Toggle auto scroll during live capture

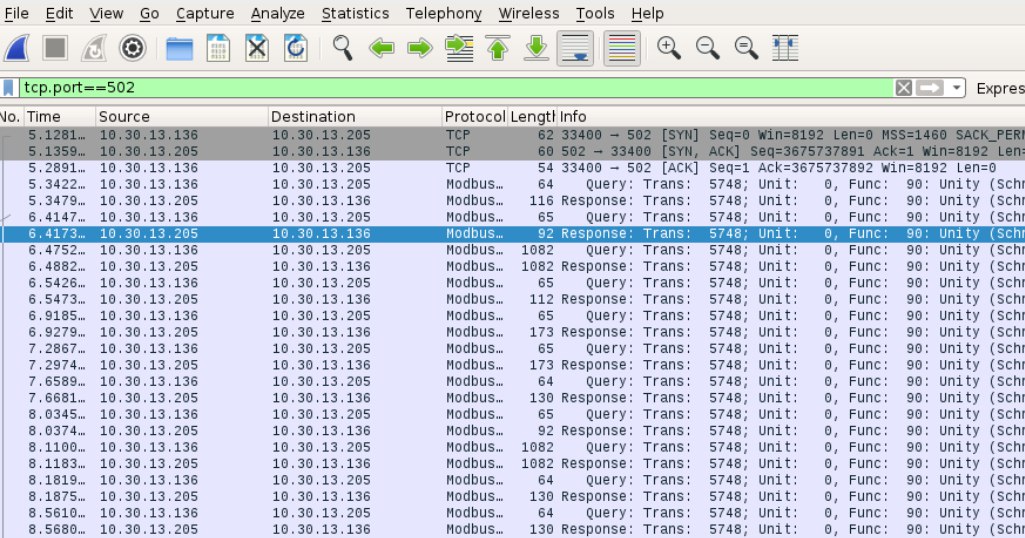coord(575,48)
